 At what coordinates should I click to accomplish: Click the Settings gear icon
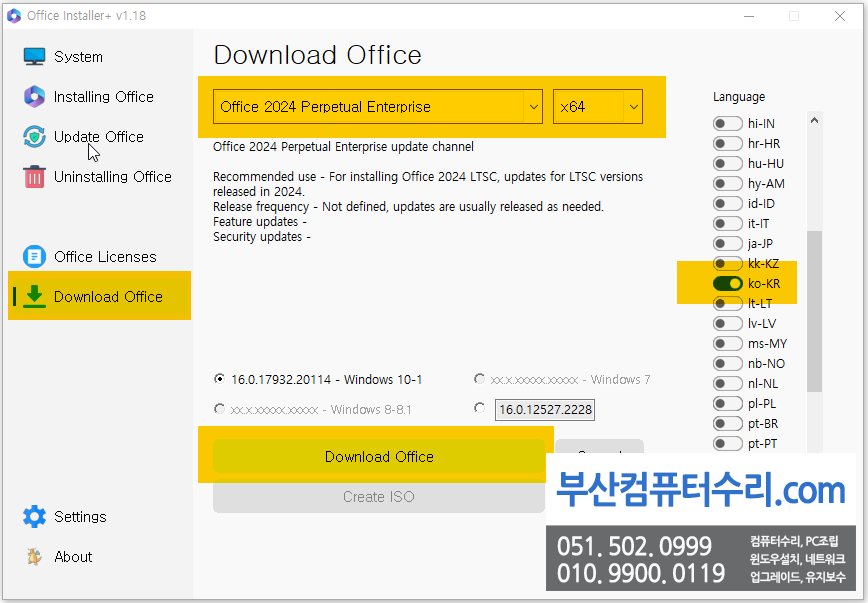point(34,516)
